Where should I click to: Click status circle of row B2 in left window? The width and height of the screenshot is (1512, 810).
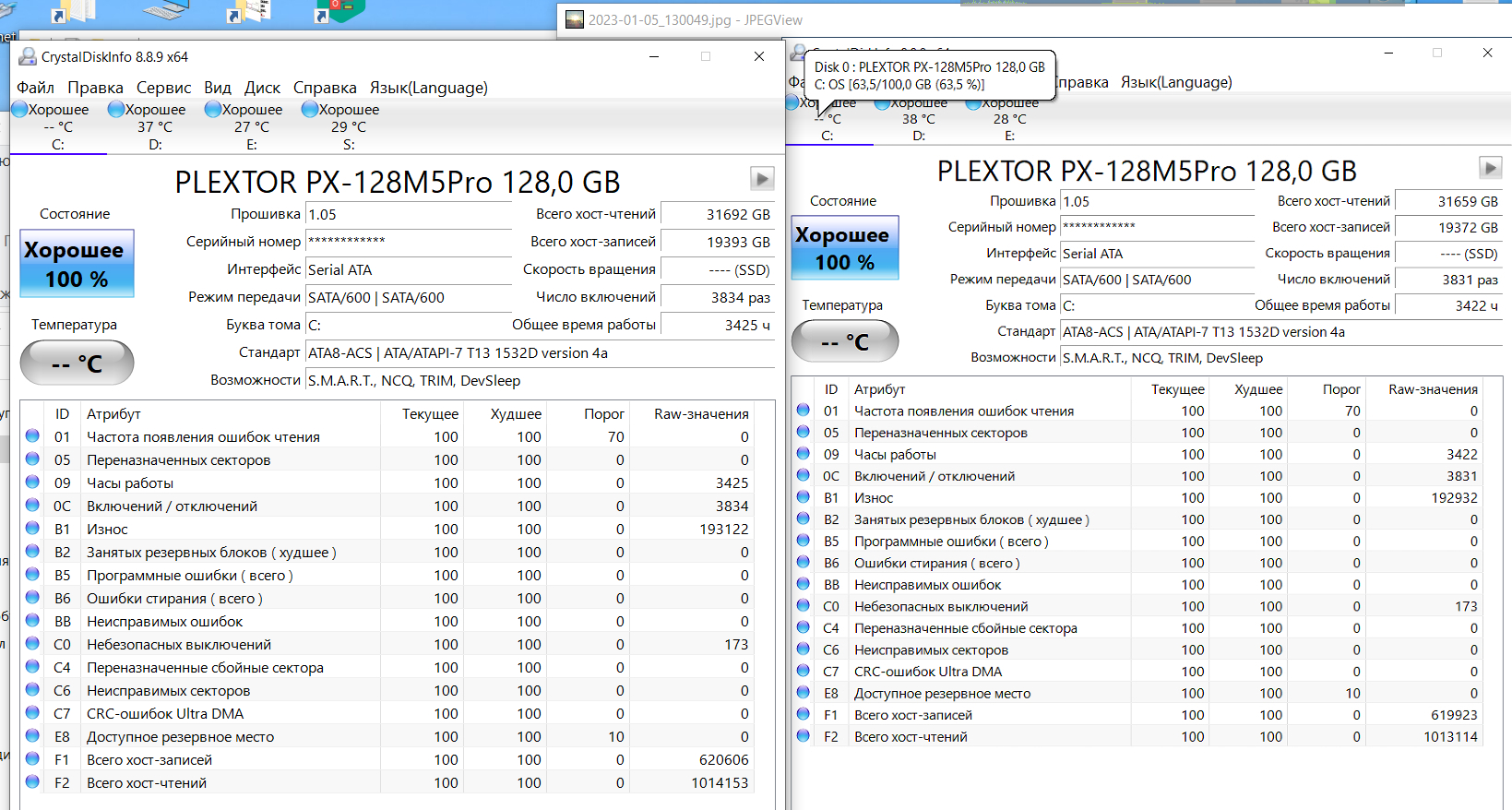[32, 552]
